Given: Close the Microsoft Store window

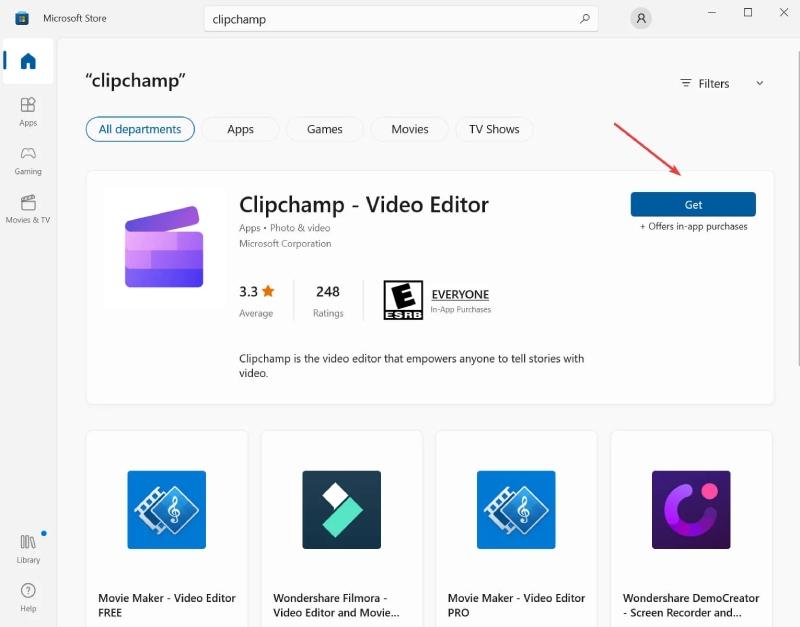Looking at the screenshot, I should click(784, 12).
